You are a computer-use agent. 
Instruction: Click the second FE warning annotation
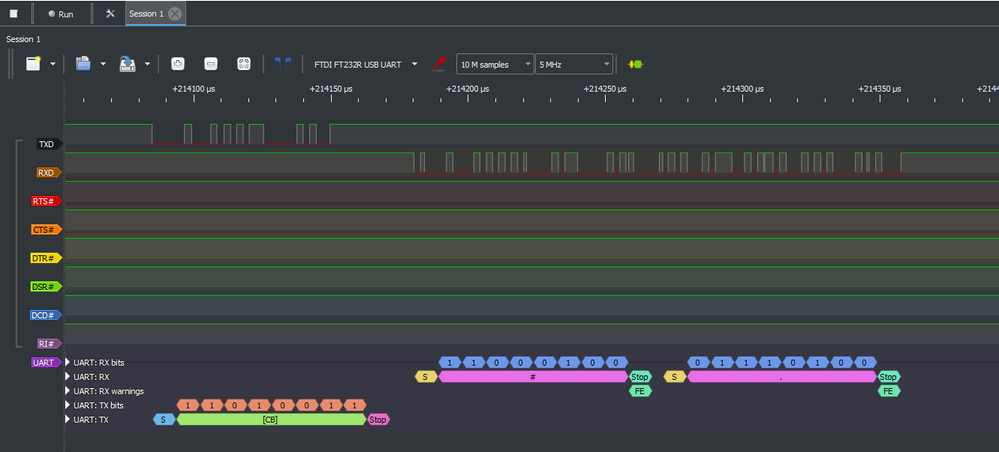click(x=888, y=391)
